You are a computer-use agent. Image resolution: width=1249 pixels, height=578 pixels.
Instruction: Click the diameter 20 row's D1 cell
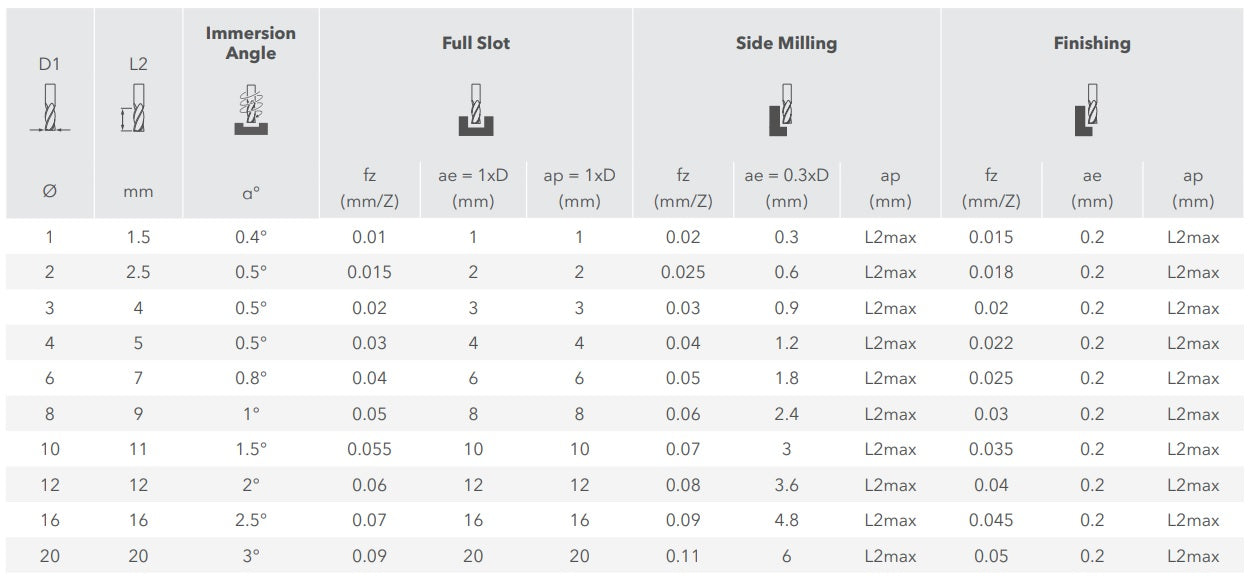pos(50,556)
